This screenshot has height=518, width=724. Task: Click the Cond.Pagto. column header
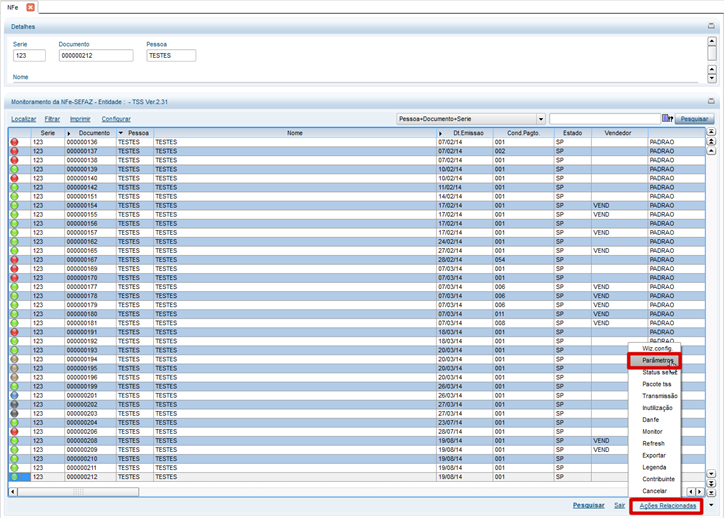coord(523,133)
